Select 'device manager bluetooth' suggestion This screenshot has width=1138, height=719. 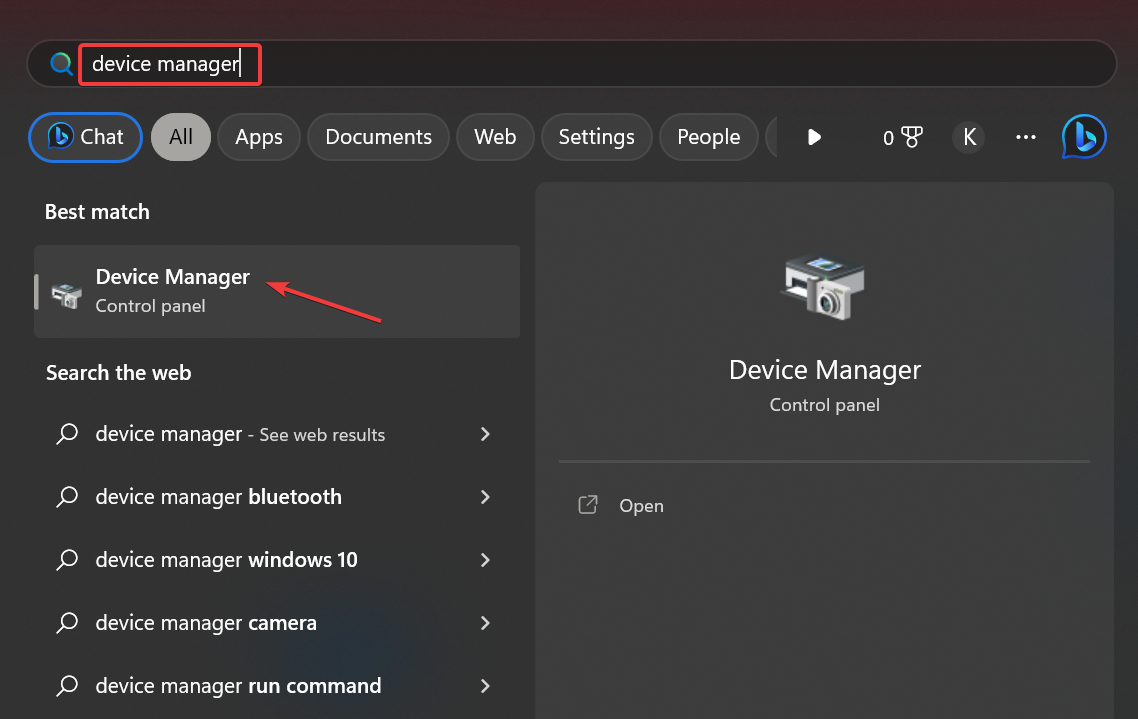pyautogui.click(x=277, y=497)
